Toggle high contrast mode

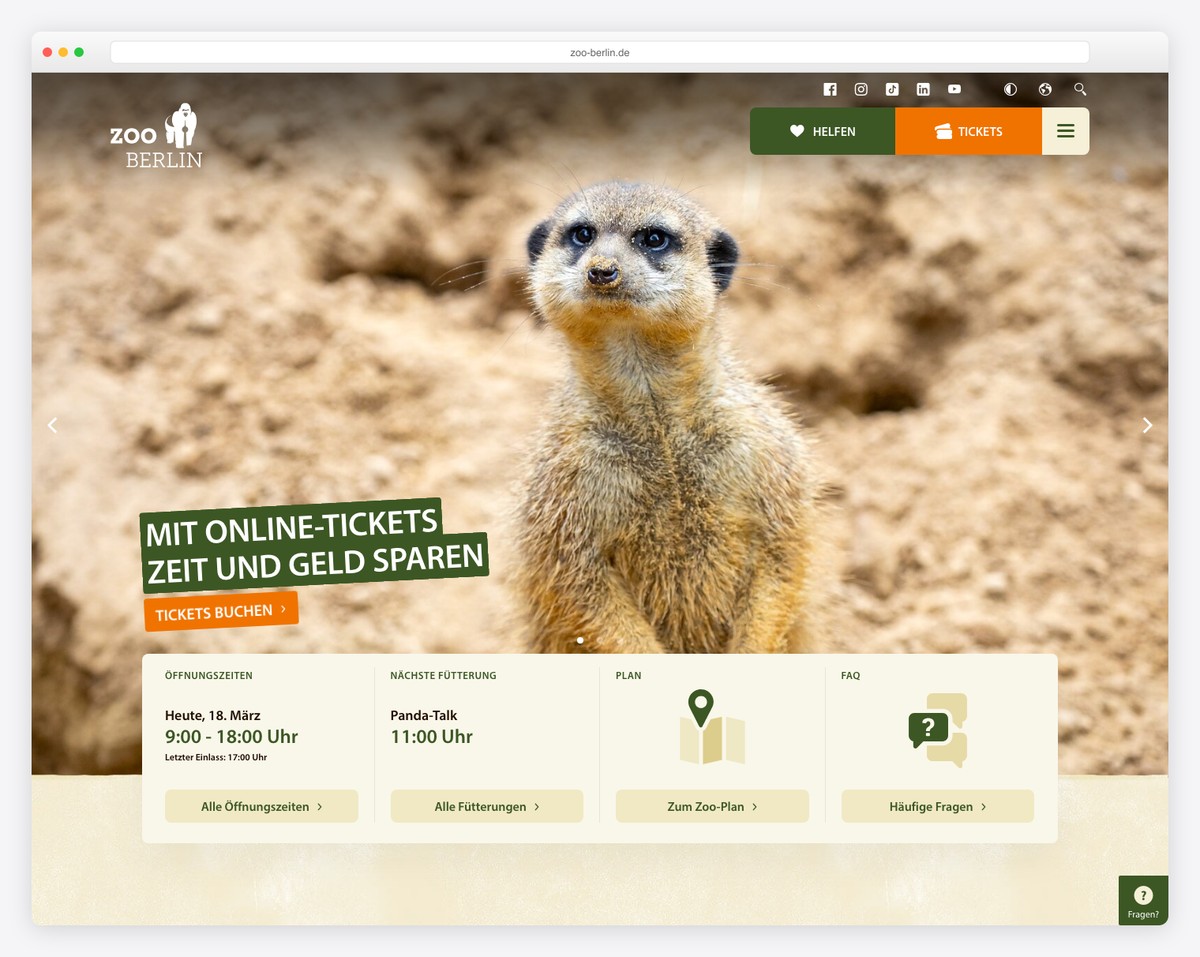(1010, 89)
